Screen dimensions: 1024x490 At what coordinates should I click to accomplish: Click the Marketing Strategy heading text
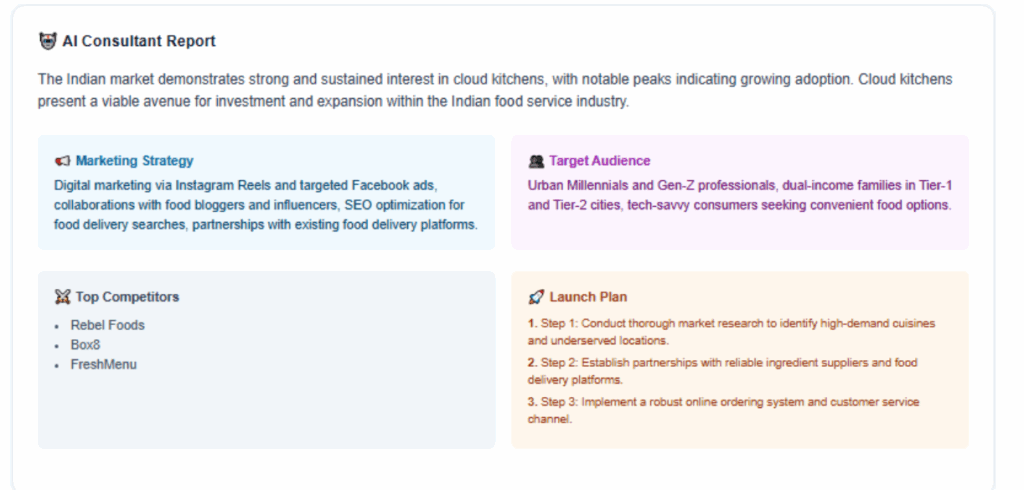click(134, 161)
